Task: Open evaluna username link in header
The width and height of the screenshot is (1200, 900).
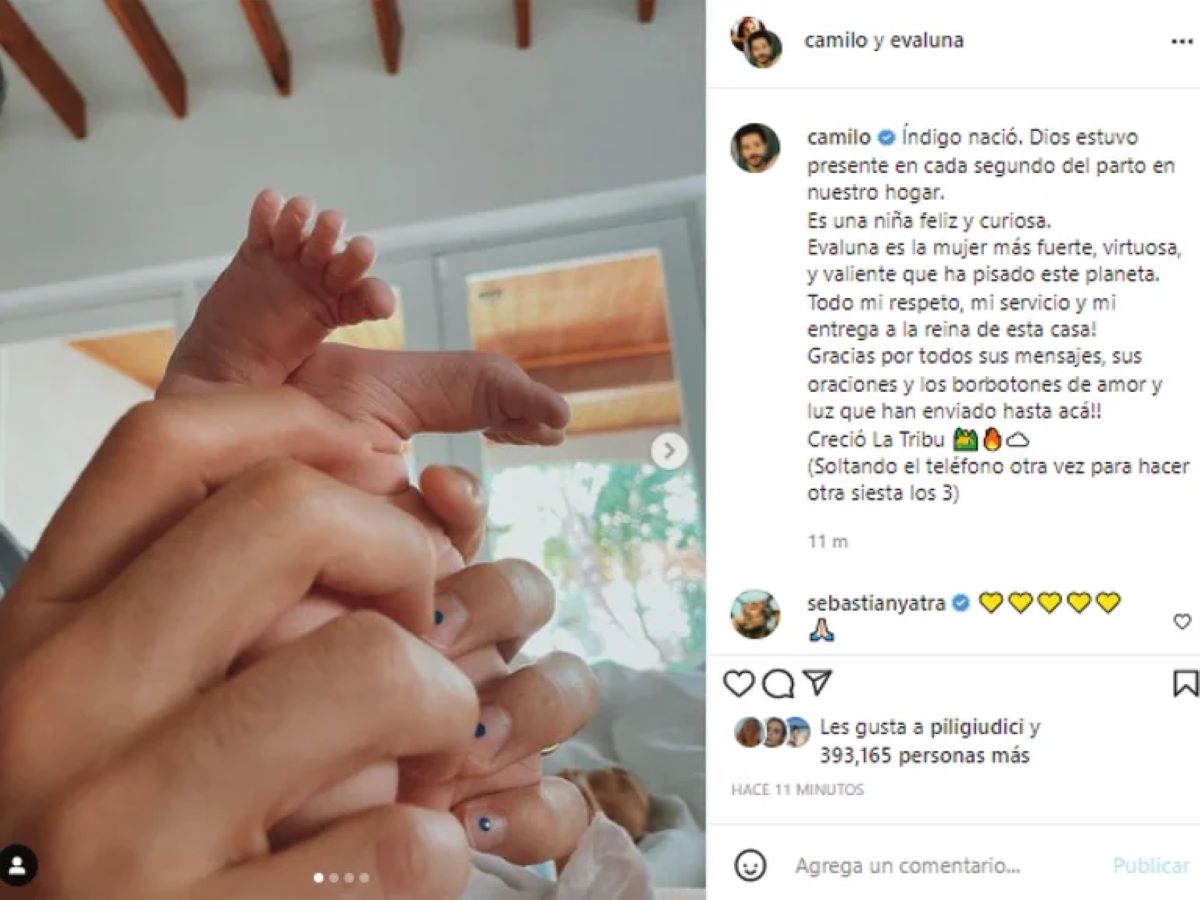Action: pos(928,41)
